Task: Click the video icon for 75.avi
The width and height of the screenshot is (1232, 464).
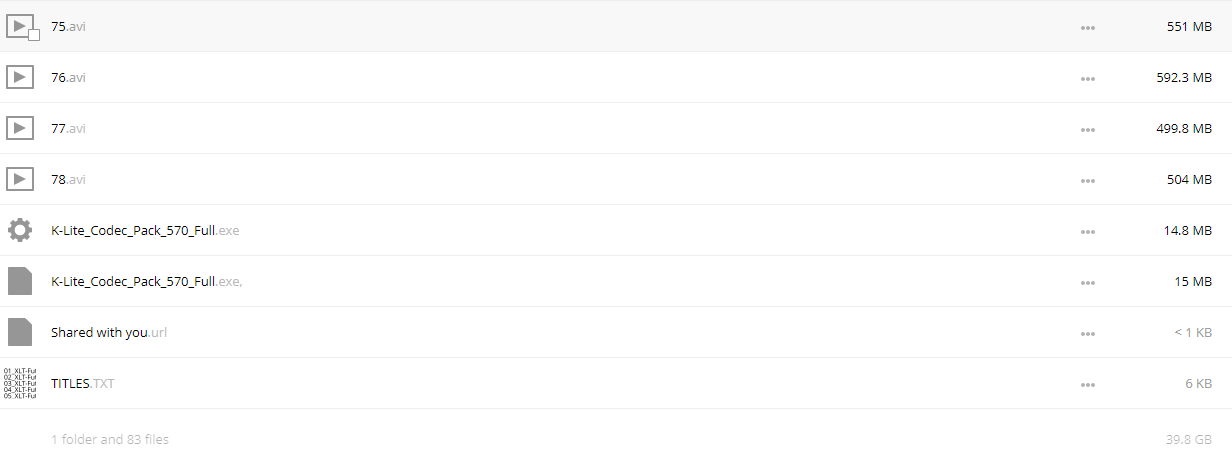Action: [x=20, y=26]
